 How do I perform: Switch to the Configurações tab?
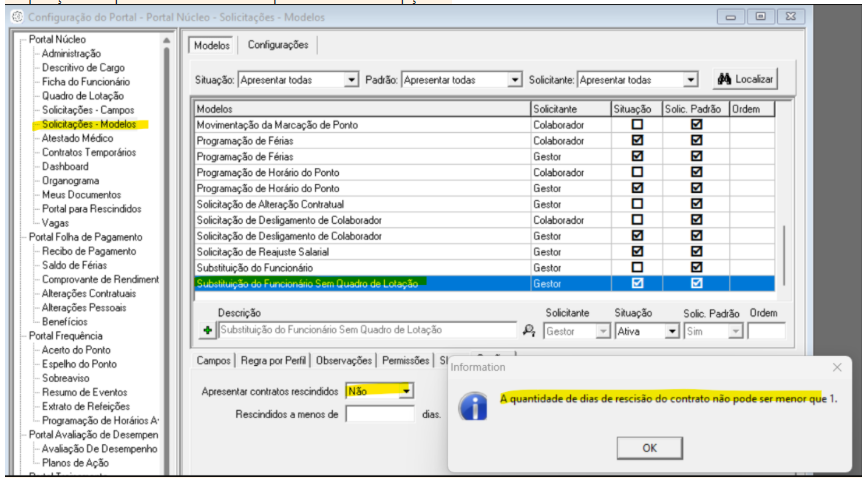(x=278, y=45)
